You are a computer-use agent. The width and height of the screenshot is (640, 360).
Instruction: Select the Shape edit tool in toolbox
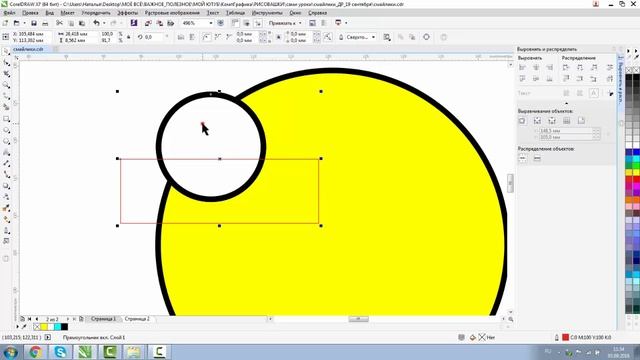point(7,63)
